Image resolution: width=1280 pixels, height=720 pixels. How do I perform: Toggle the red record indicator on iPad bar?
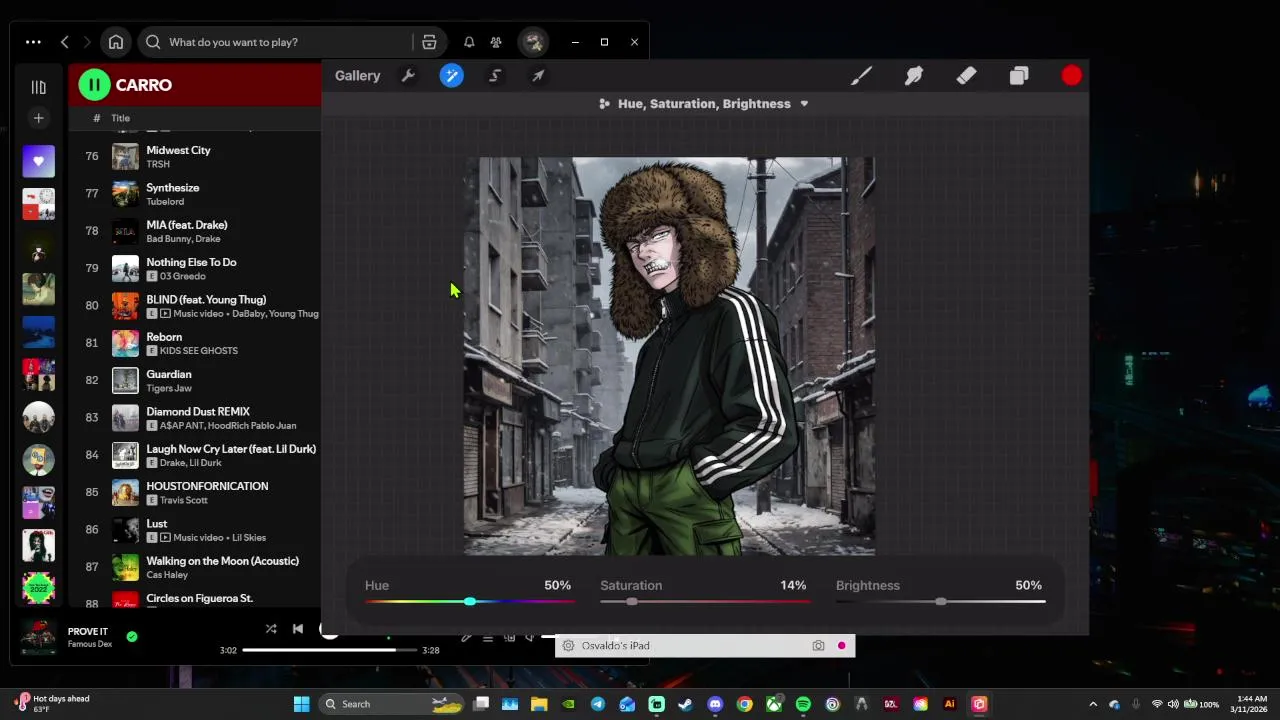842,646
